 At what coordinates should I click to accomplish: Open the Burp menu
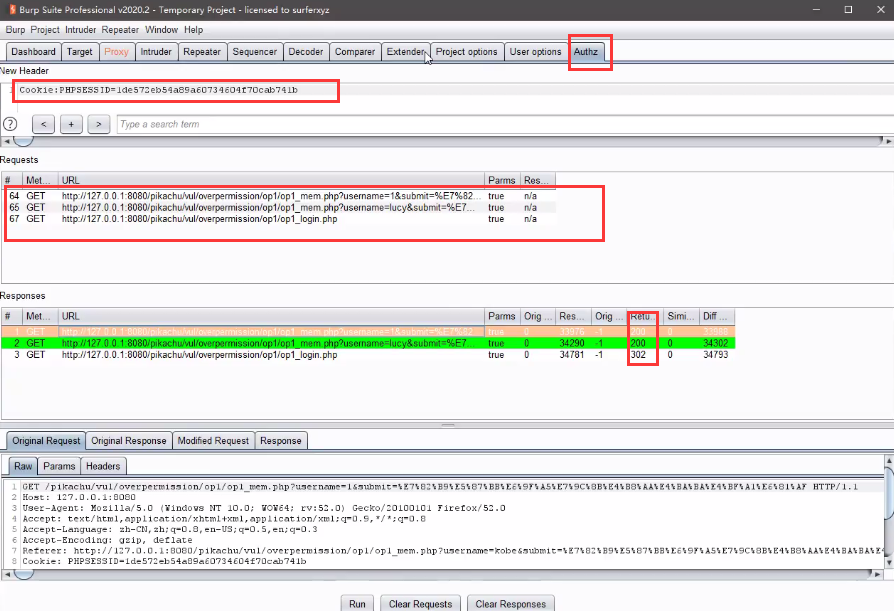coord(15,30)
